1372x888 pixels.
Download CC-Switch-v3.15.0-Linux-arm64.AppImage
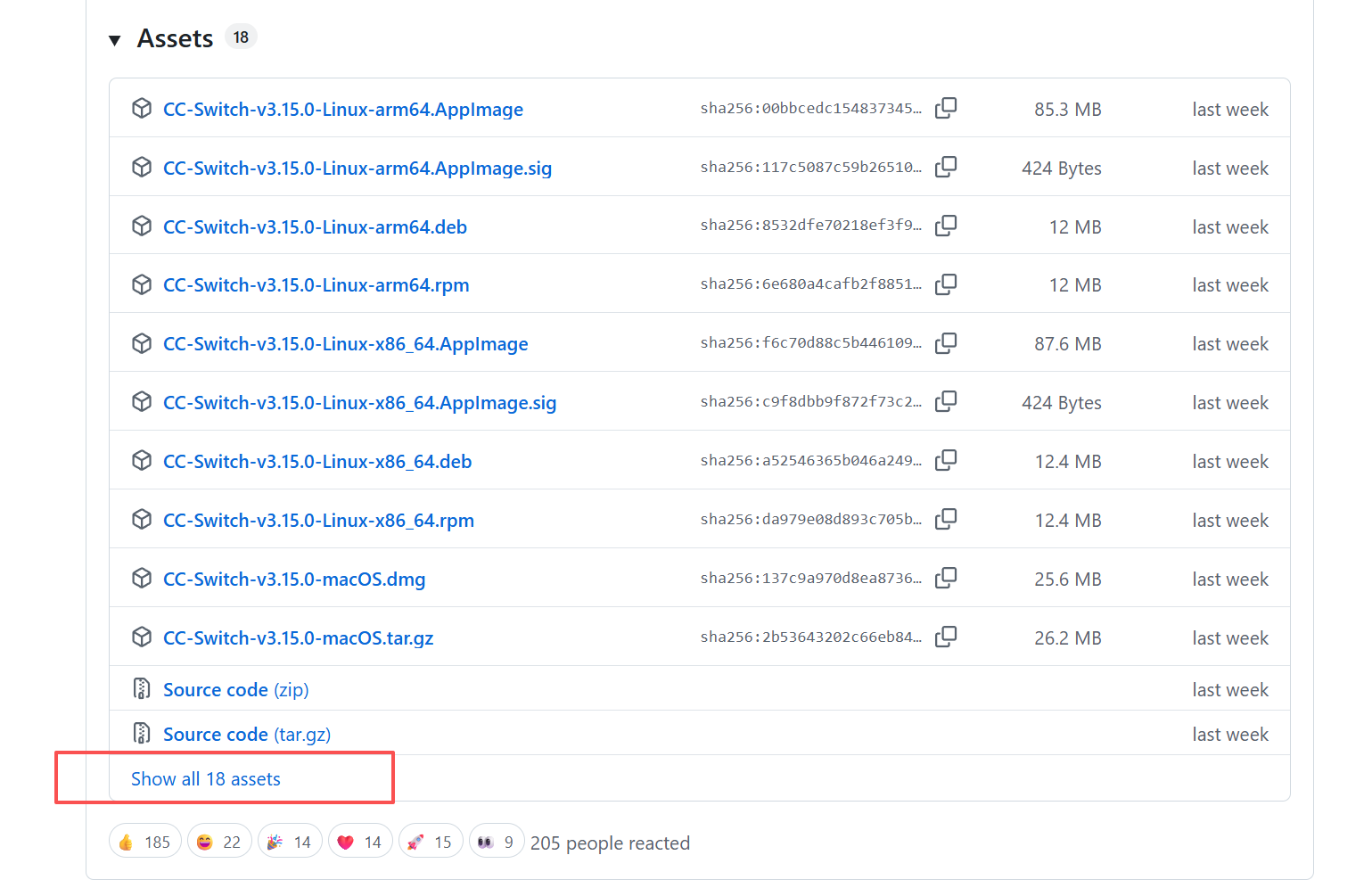(343, 110)
